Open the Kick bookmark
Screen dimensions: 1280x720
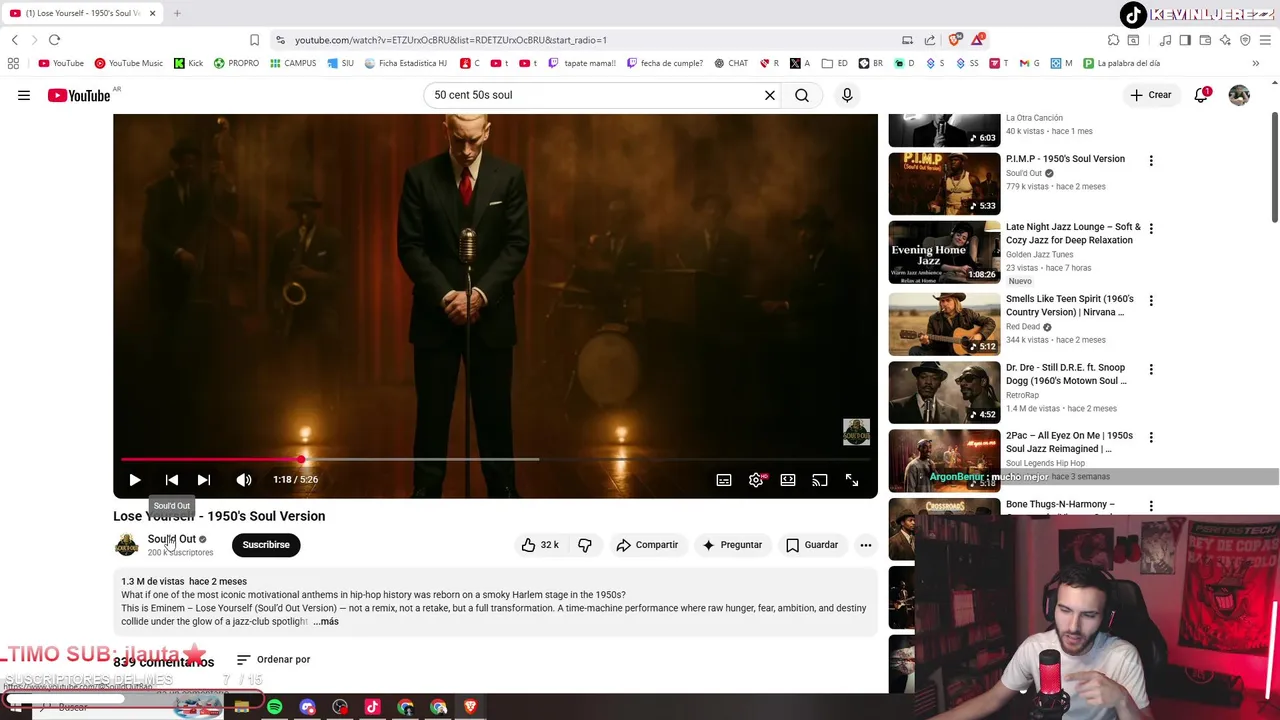tap(188, 63)
